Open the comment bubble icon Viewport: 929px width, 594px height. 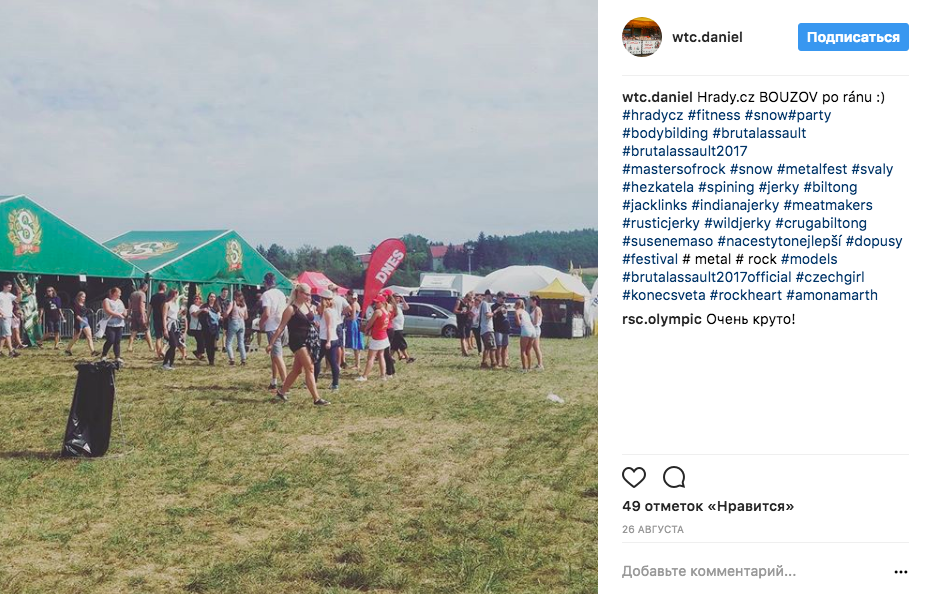(x=674, y=477)
